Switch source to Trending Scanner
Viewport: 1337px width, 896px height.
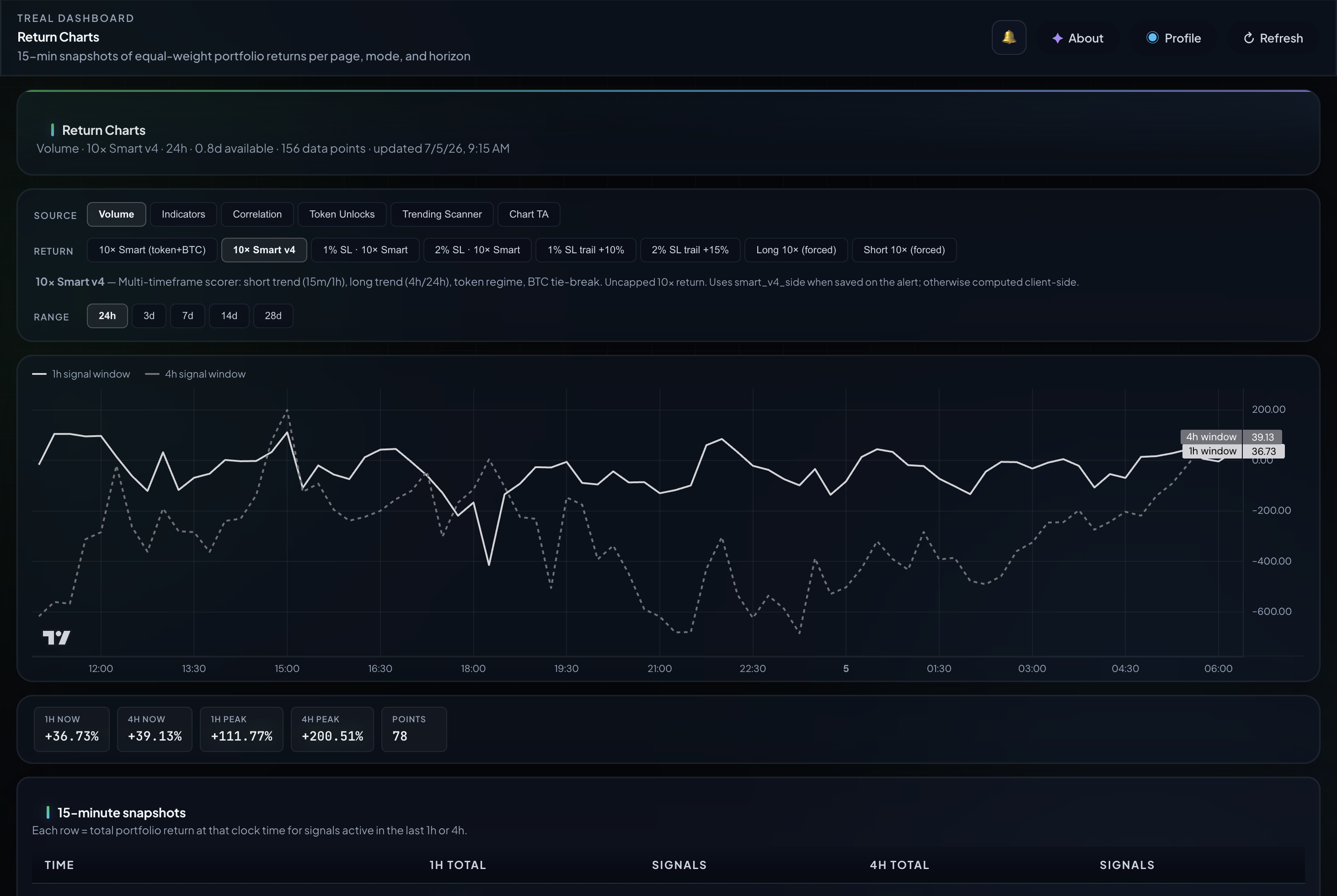(x=442, y=214)
